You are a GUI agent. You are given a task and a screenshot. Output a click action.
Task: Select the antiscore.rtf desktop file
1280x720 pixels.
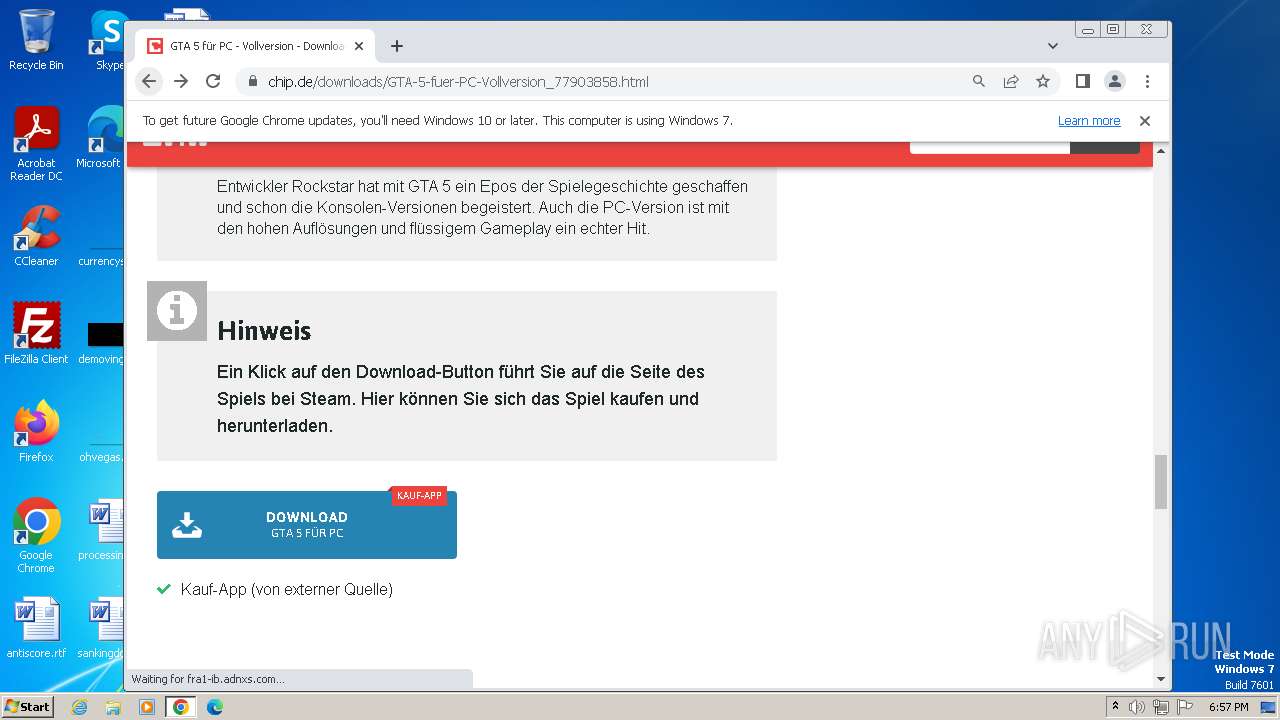tap(36, 628)
